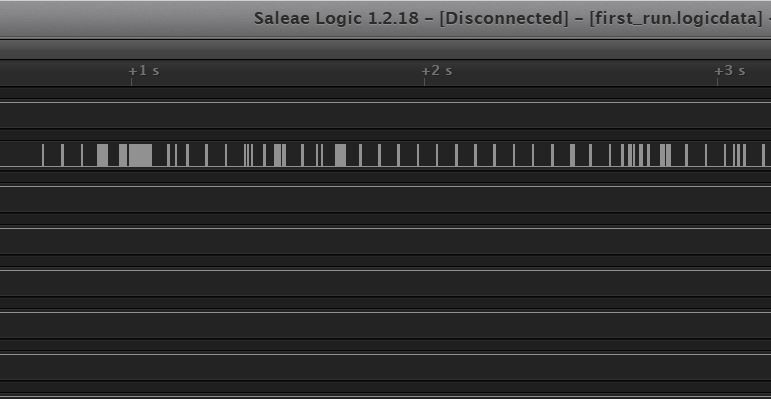This screenshot has height=399, width=771.
Task: Select the +2 s time ruler mark
Action: pyautogui.click(x=437, y=71)
